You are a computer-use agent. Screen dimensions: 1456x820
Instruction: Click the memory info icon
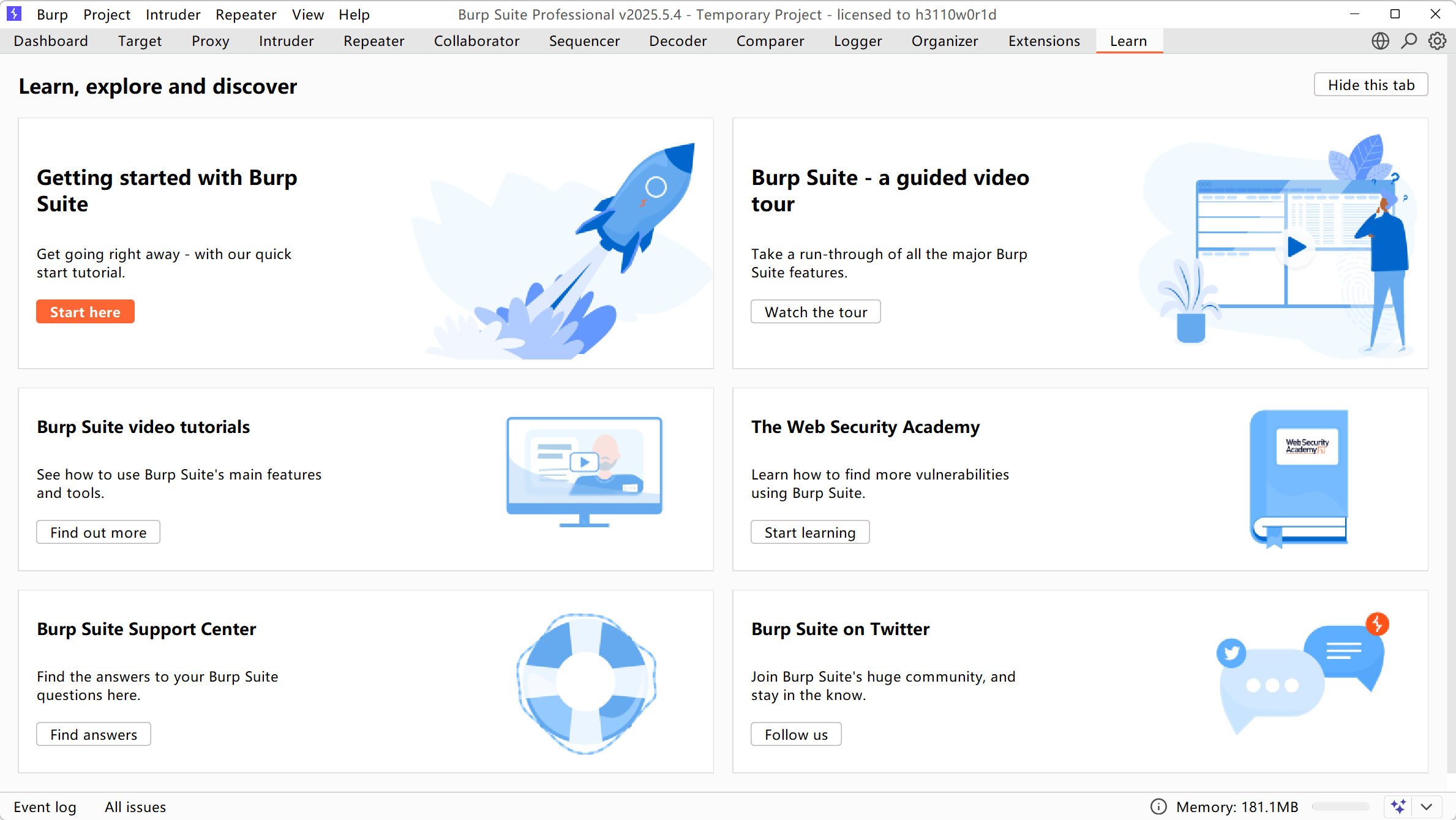[1158, 807]
